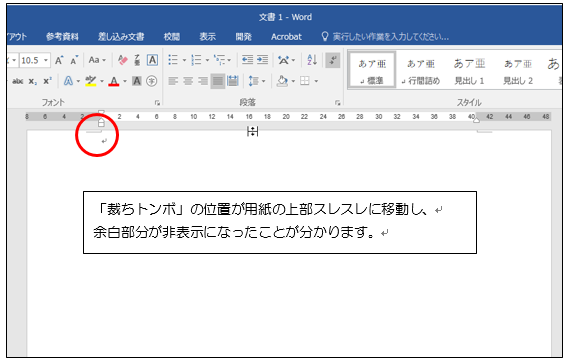Click Tell Me search box
567x361 pixels.
pos(385,37)
